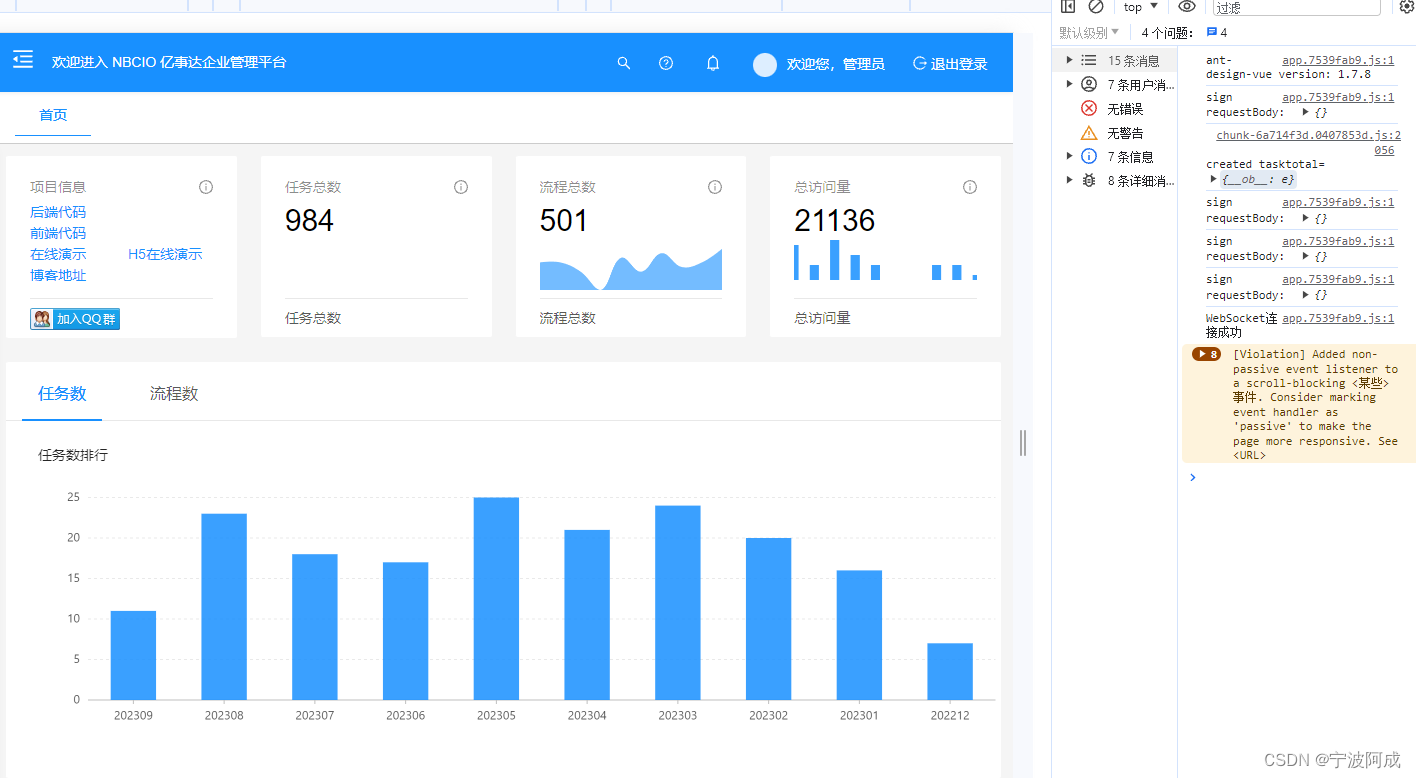Click info icon on 任务总数 card

point(461,187)
